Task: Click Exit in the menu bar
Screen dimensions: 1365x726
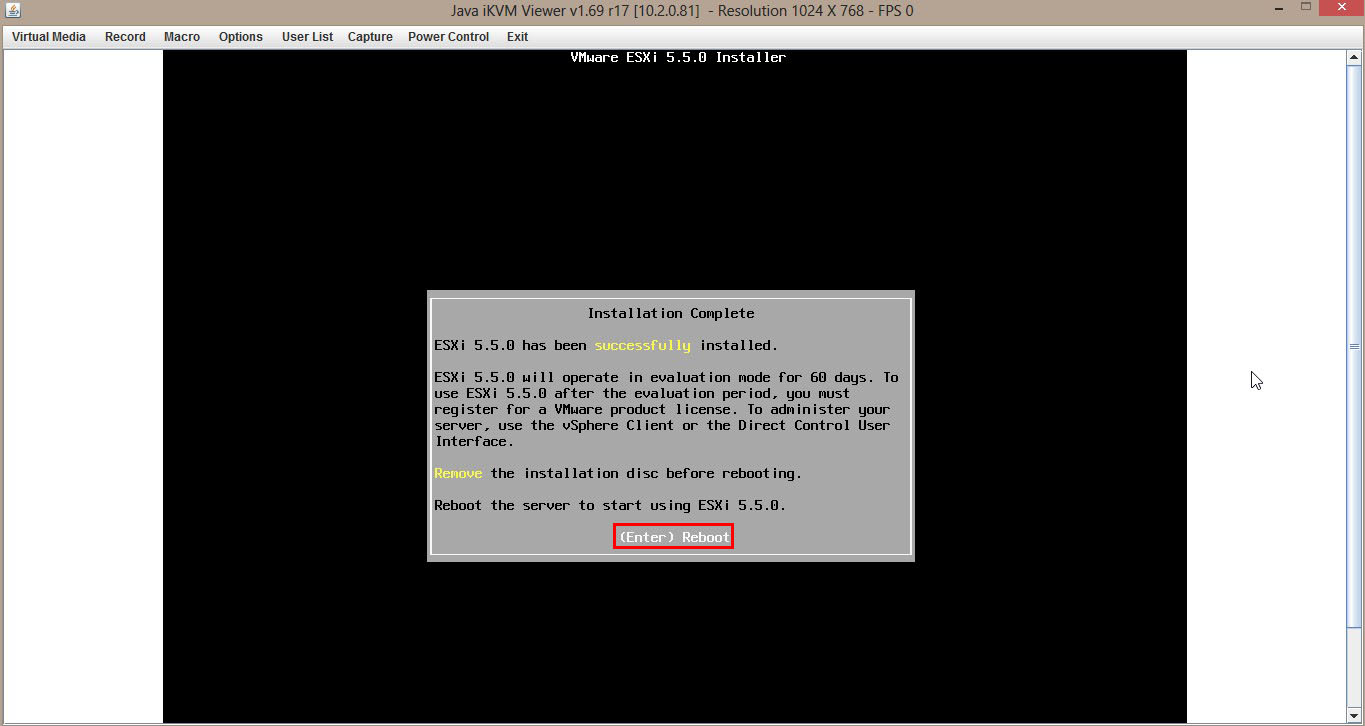Action: 517,37
